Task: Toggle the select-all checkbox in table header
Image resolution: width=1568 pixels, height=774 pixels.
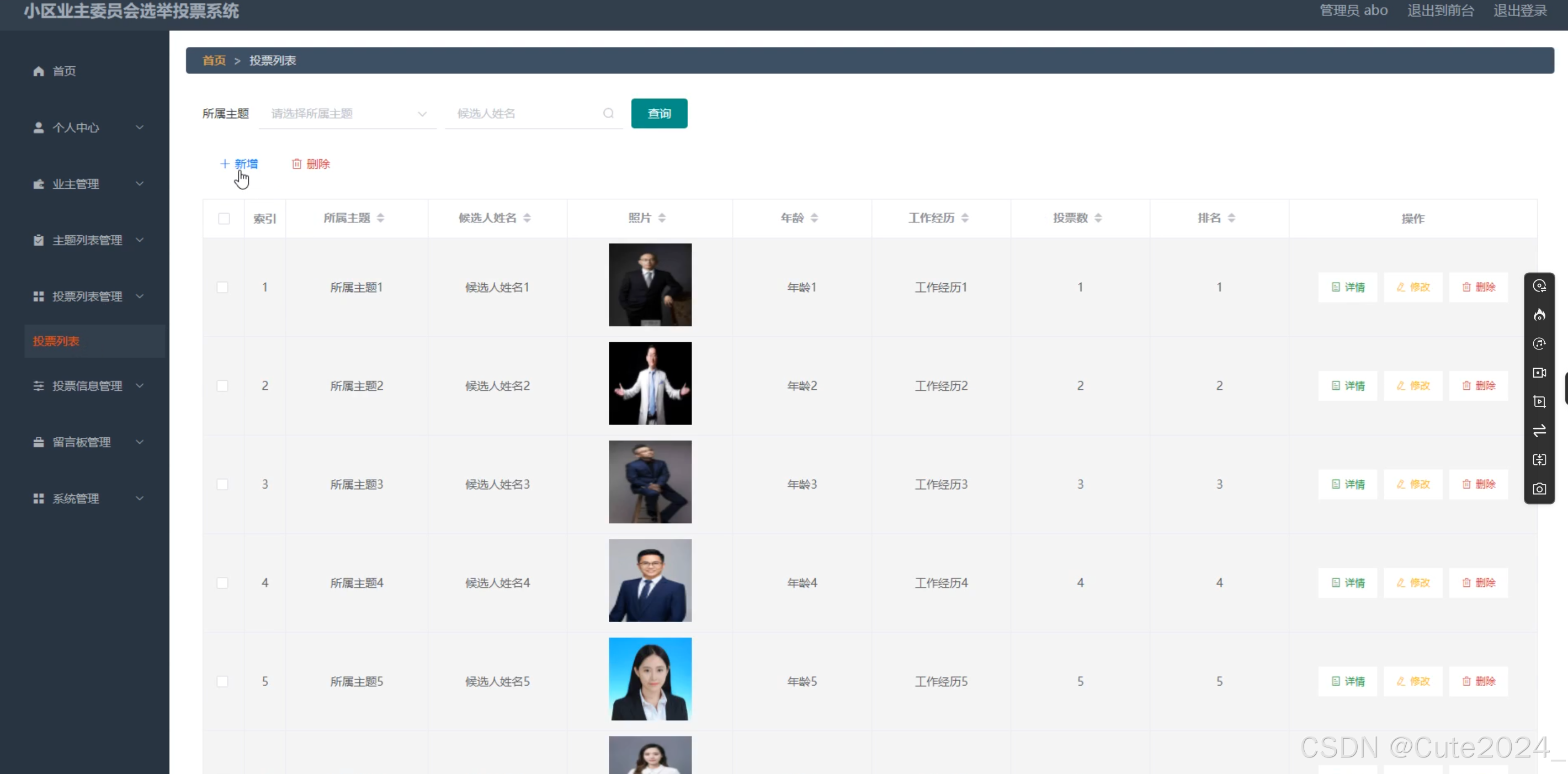Action: click(224, 219)
